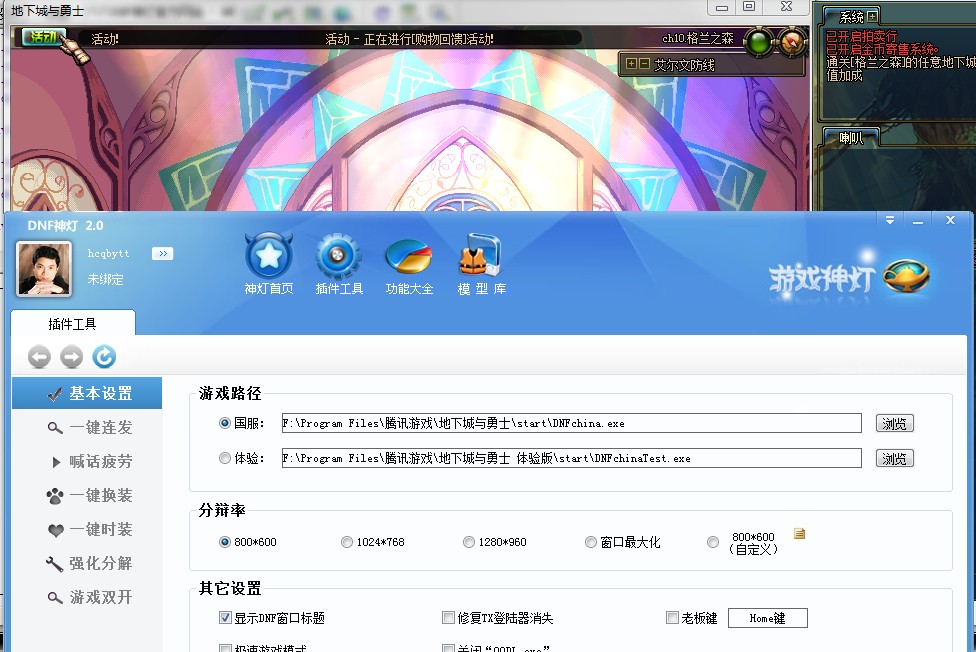Image resolution: width=976 pixels, height=652 pixels.
Task: Click the double-chevron button beside hcqbytt
Action: point(162,253)
